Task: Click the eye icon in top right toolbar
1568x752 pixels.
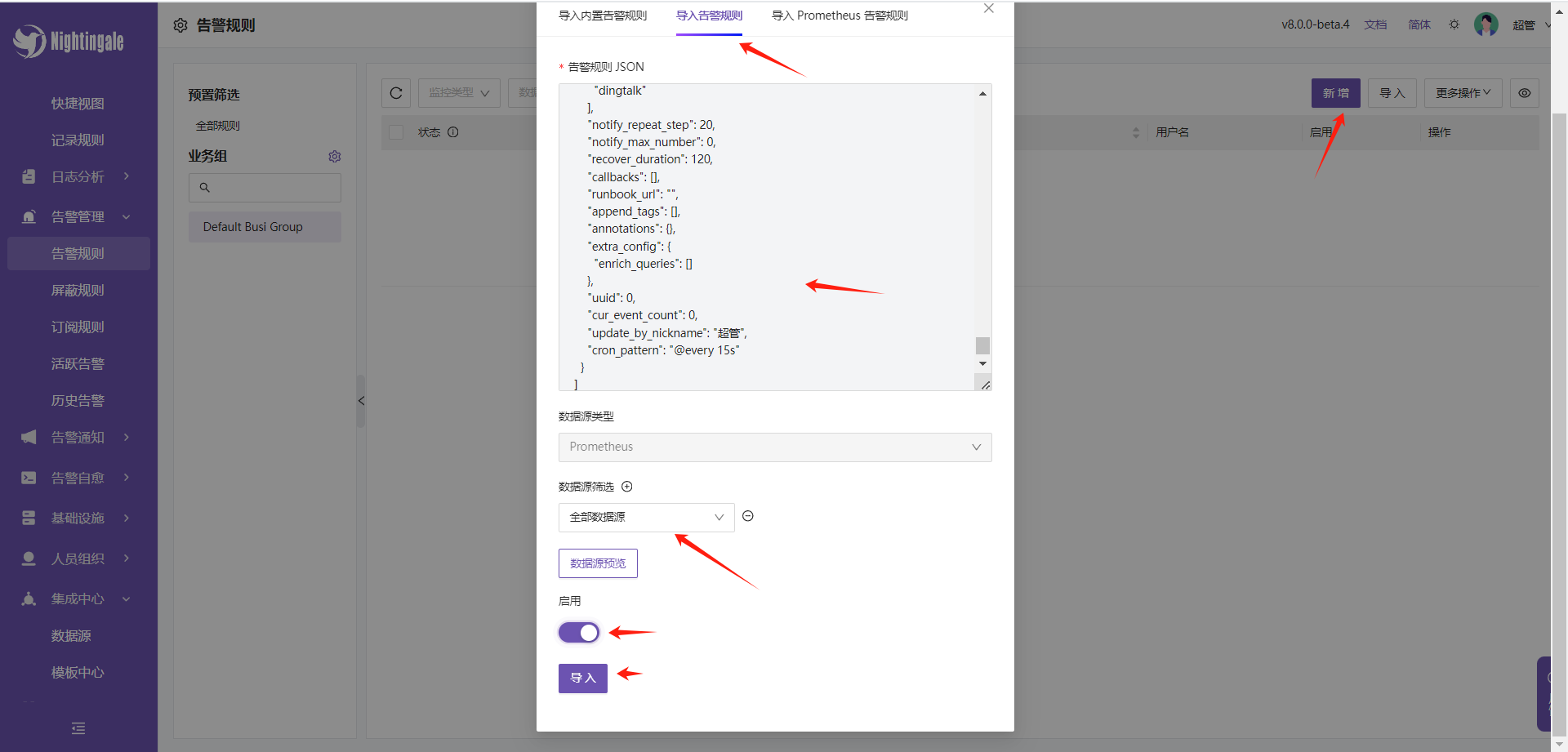Action: tap(1524, 93)
